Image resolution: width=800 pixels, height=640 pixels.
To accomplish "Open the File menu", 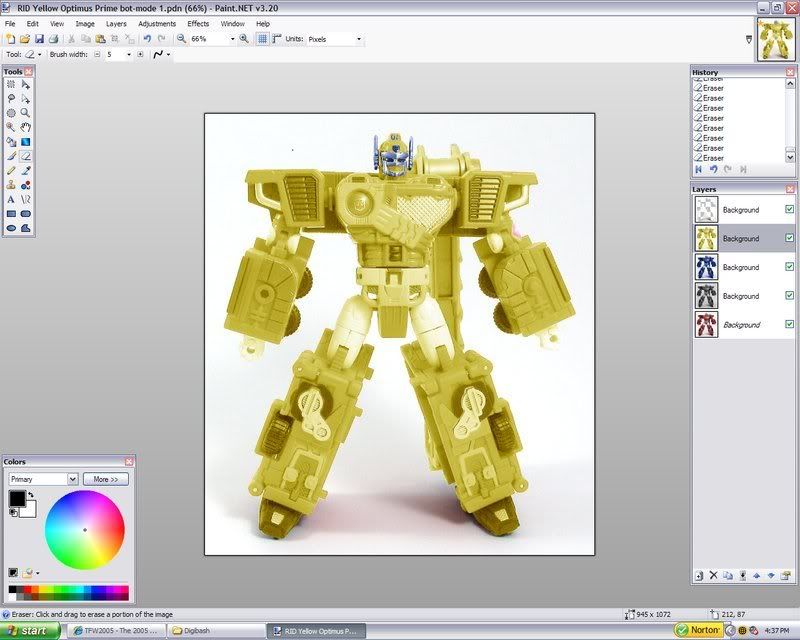I will [10, 23].
